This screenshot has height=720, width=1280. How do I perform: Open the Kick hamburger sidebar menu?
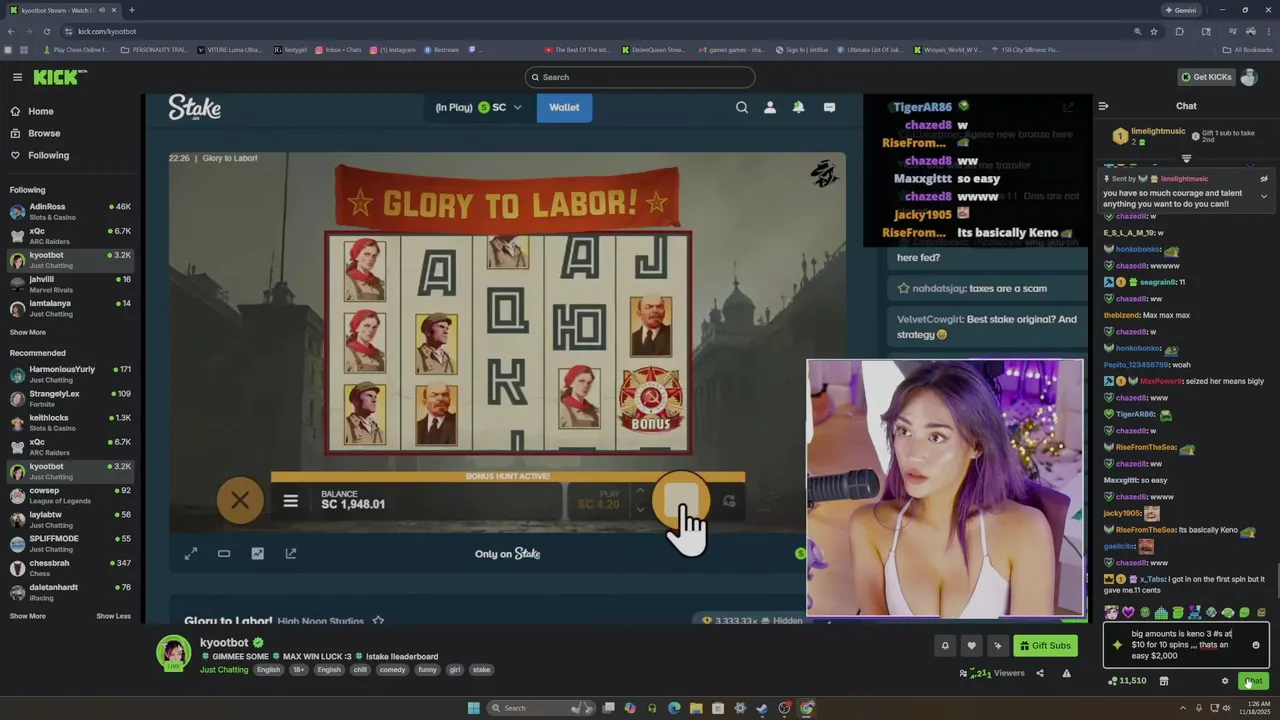tap(17, 77)
